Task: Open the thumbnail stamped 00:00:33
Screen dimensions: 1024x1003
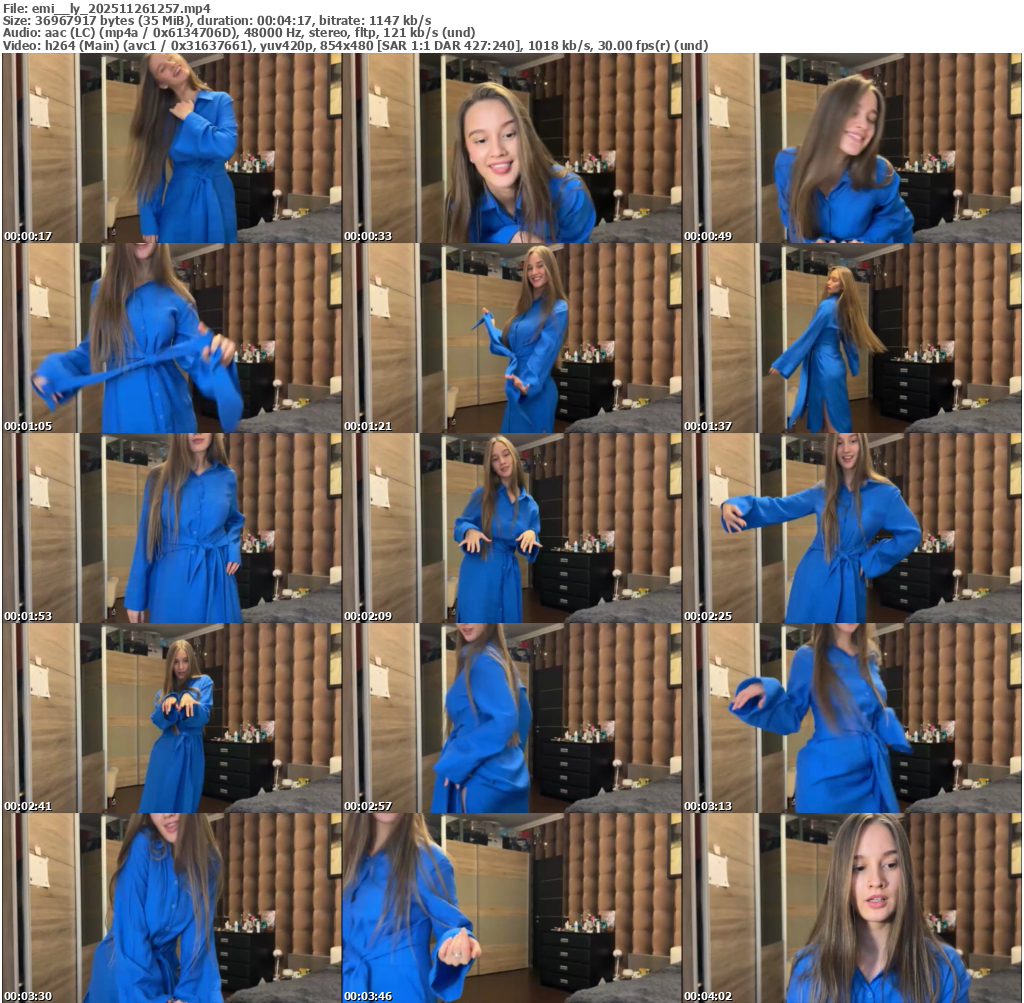Action: coord(512,148)
